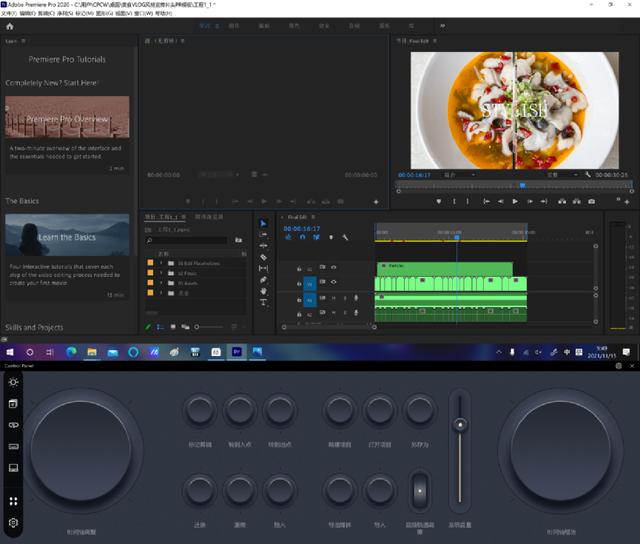The image size is (640, 544).
Task: Switch to the Media Browser panel tab
Action: coord(209,216)
